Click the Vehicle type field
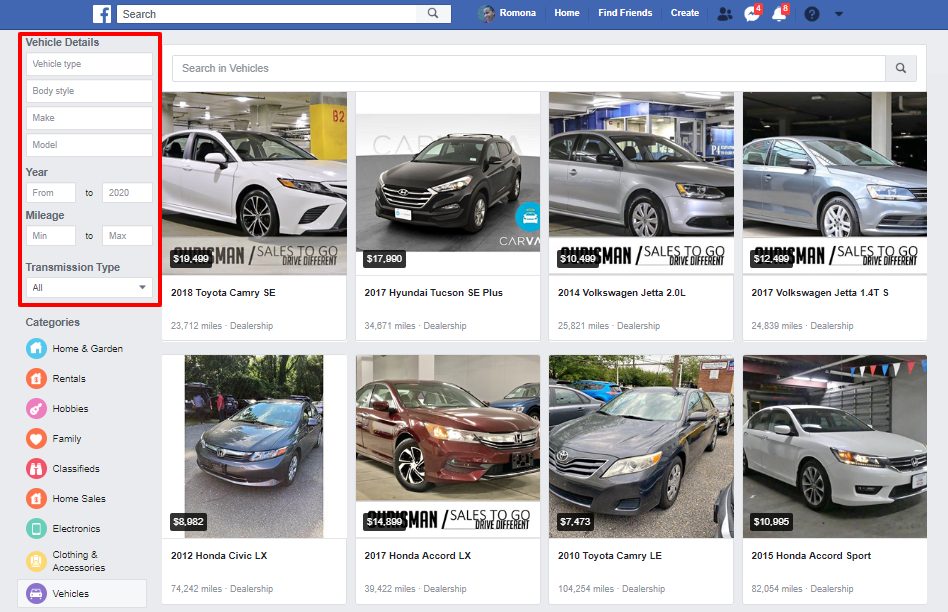 [x=89, y=64]
